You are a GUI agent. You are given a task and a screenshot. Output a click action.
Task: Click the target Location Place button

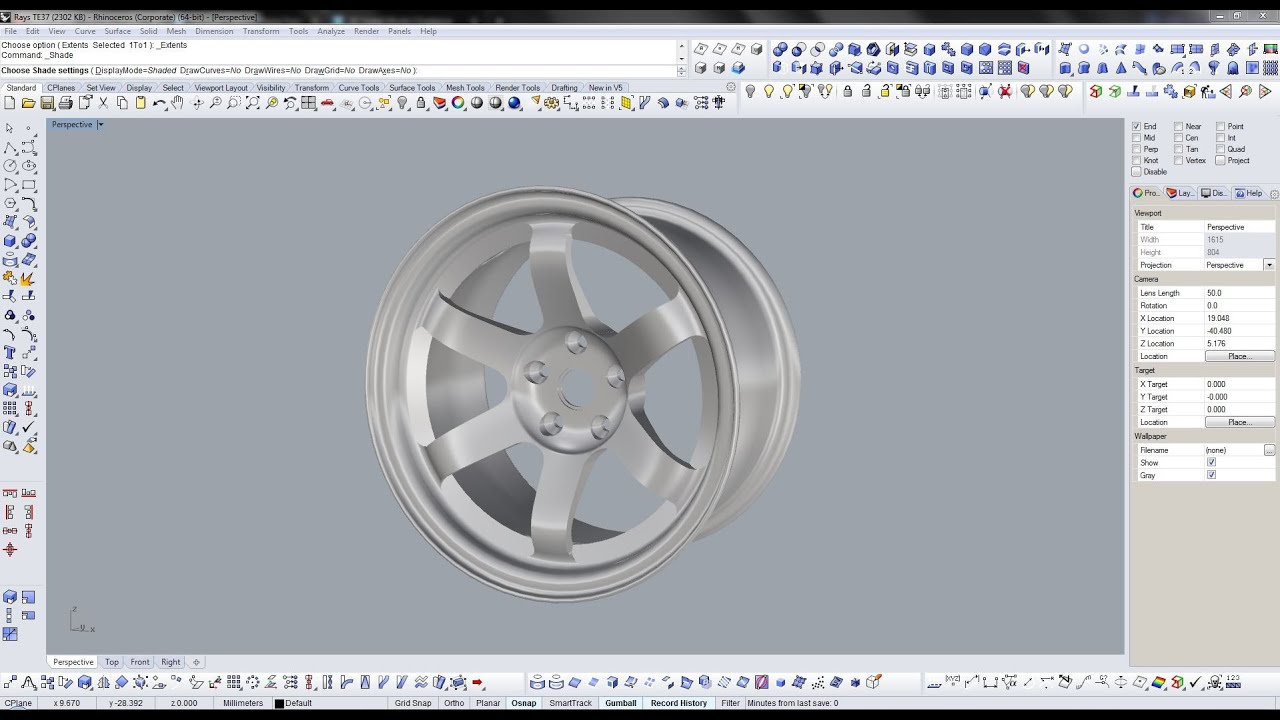(1239, 422)
